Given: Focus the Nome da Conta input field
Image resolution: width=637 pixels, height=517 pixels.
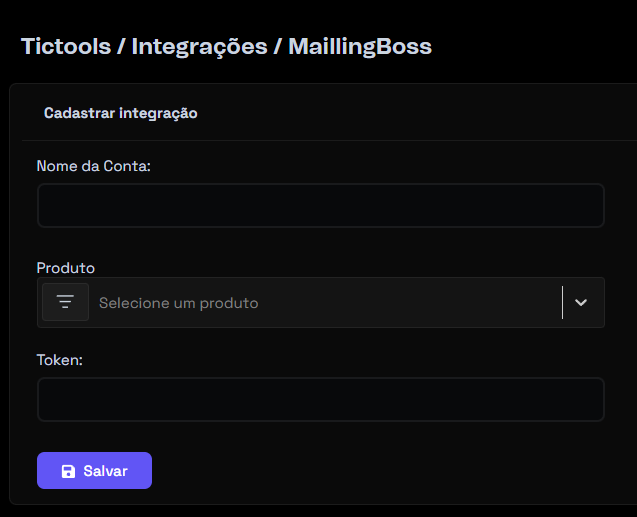Looking at the screenshot, I should pos(320,205).
